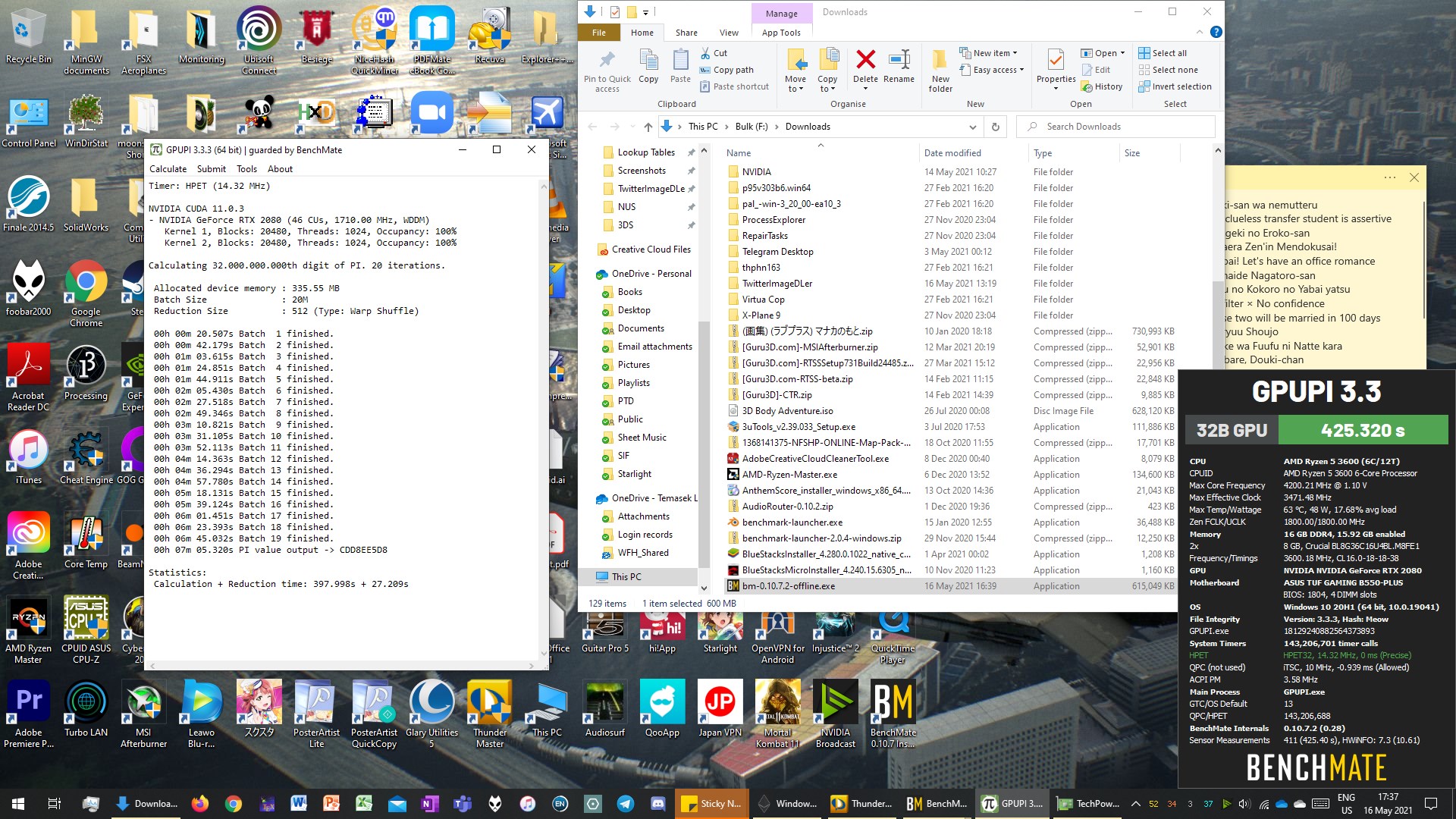The height and width of the screenshot is (819, 1456).
Task: Go up one folder level in Explorer
Action: pyautogui.click(x=648, y=127)
